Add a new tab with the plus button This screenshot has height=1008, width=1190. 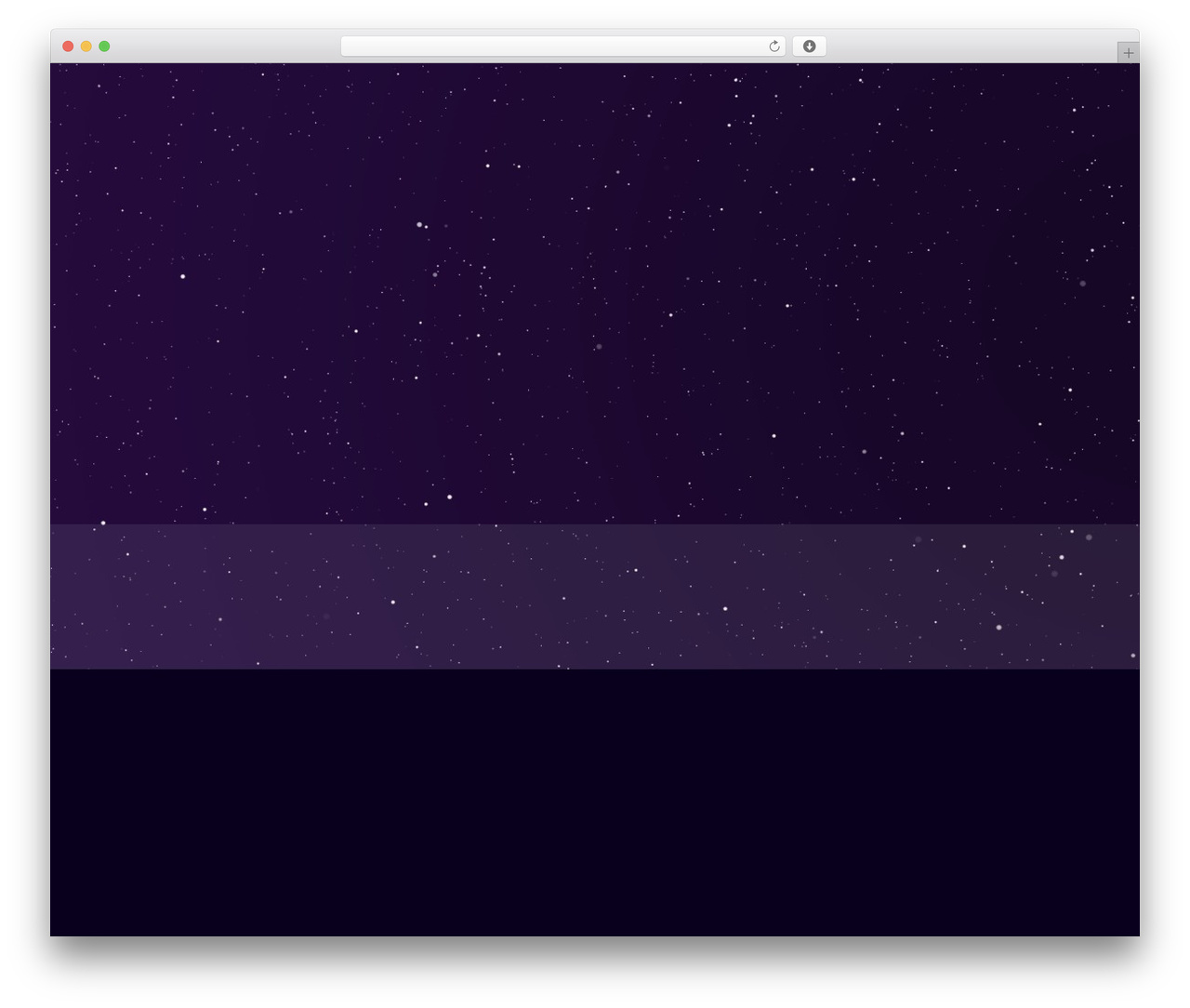[1128, 53]
